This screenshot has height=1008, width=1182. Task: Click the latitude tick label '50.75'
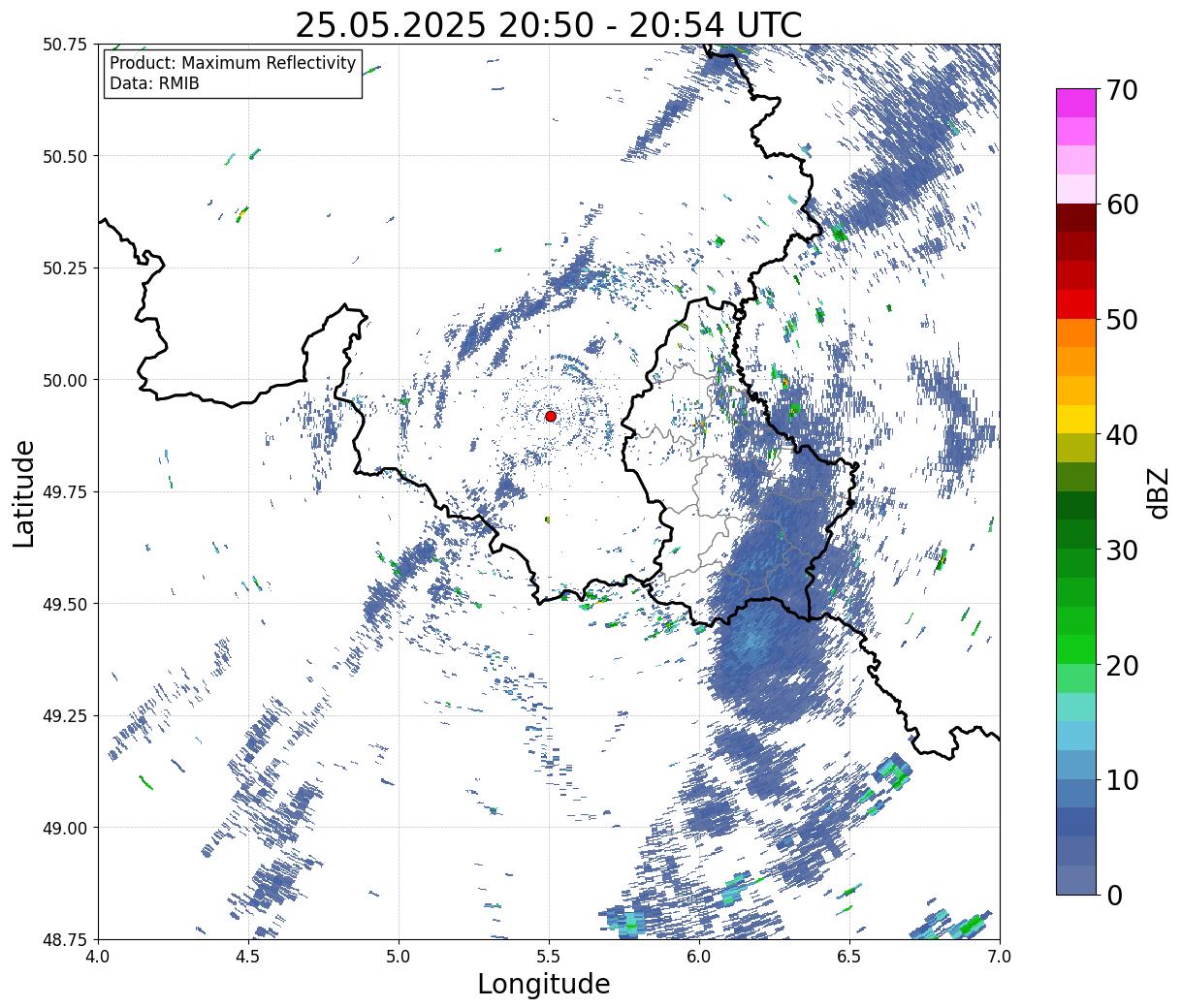(x=65, y=45)
